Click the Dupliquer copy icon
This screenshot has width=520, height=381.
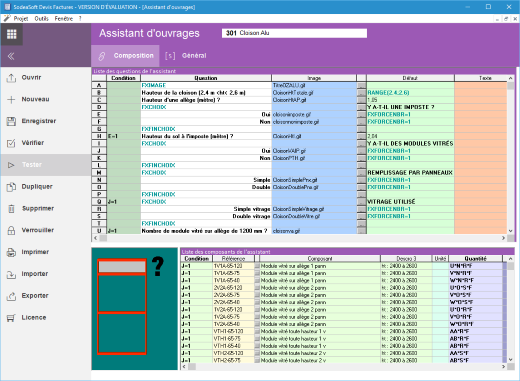tap(11, 187)
